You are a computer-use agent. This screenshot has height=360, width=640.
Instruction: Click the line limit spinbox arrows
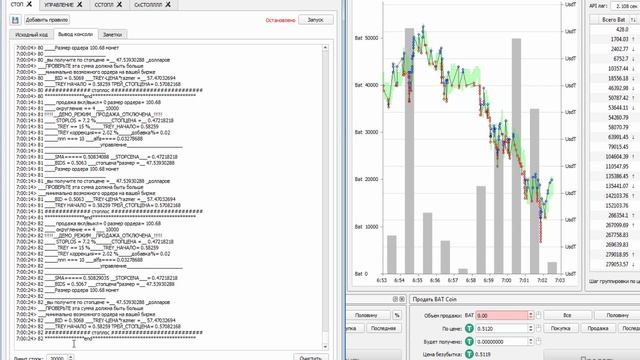pyautogui.click(x=71, y=358)
